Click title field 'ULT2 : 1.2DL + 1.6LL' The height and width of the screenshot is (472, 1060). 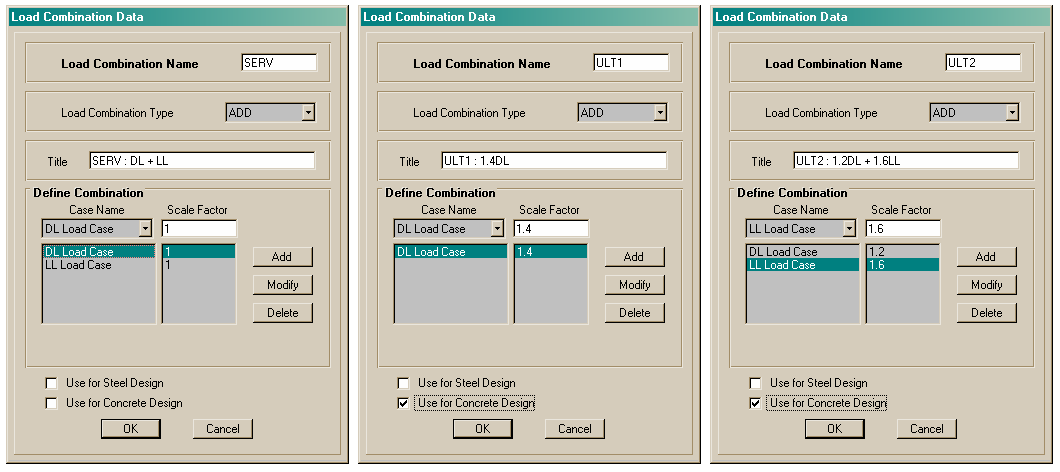[x=906, y=161]
